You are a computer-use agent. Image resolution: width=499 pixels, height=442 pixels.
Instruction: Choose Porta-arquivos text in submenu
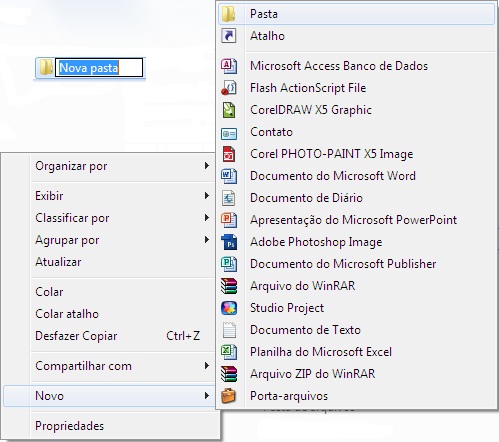pos(289,396)
